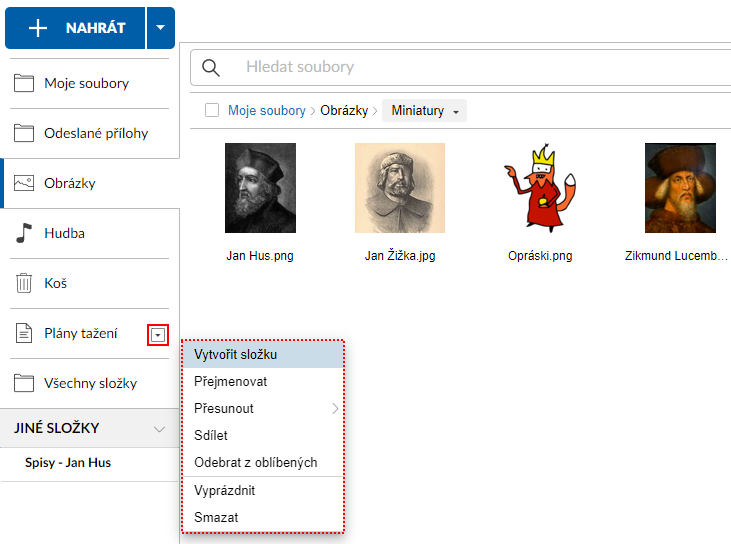Open the Opráski.png thumbnail
Image resolution: width=731 pixels, height=544 pixels.
[x=540, y=189]
